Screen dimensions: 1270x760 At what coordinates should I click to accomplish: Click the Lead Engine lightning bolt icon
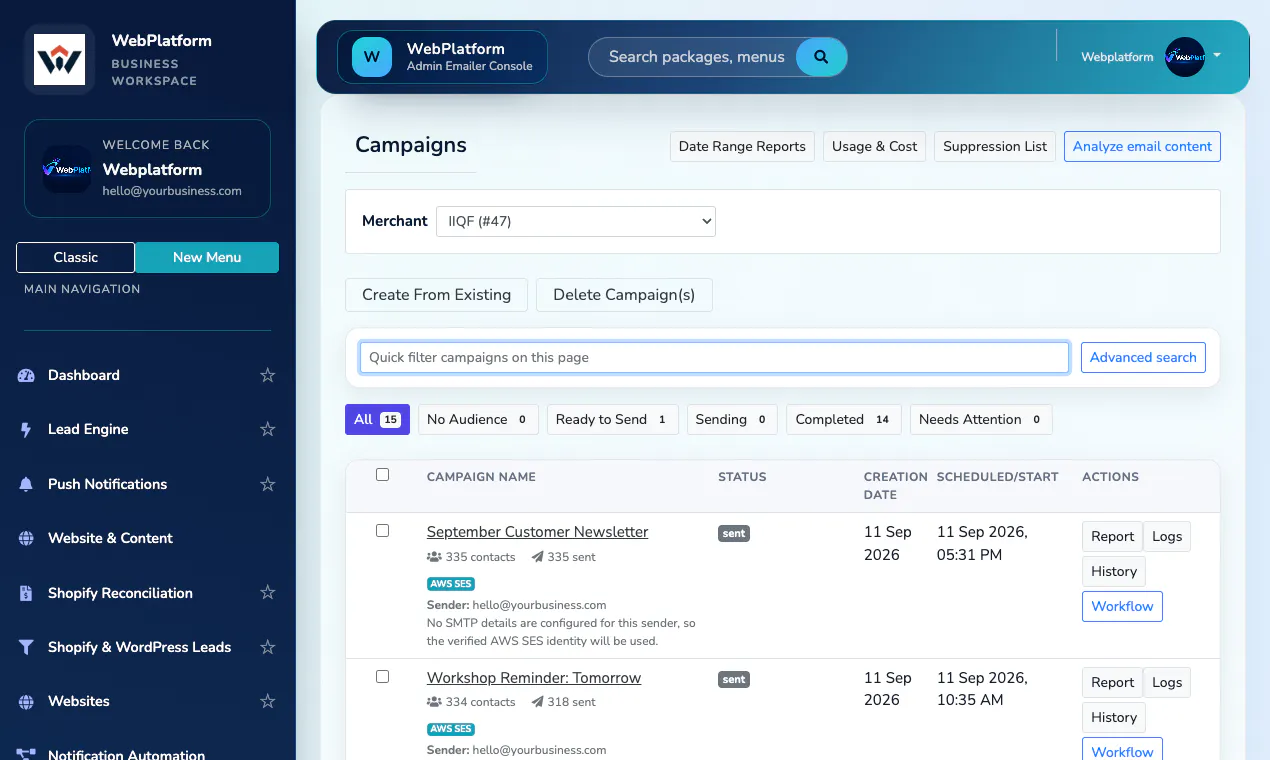coord(26,429)
